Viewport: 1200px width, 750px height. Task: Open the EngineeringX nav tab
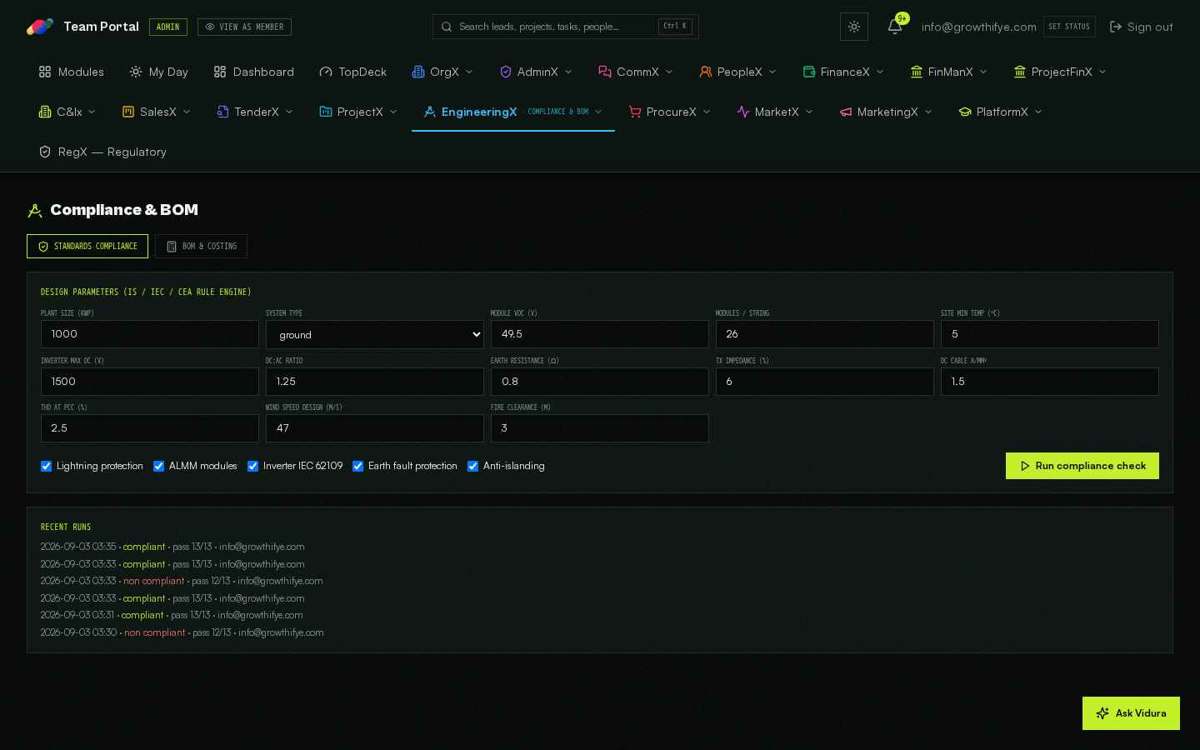513,112
